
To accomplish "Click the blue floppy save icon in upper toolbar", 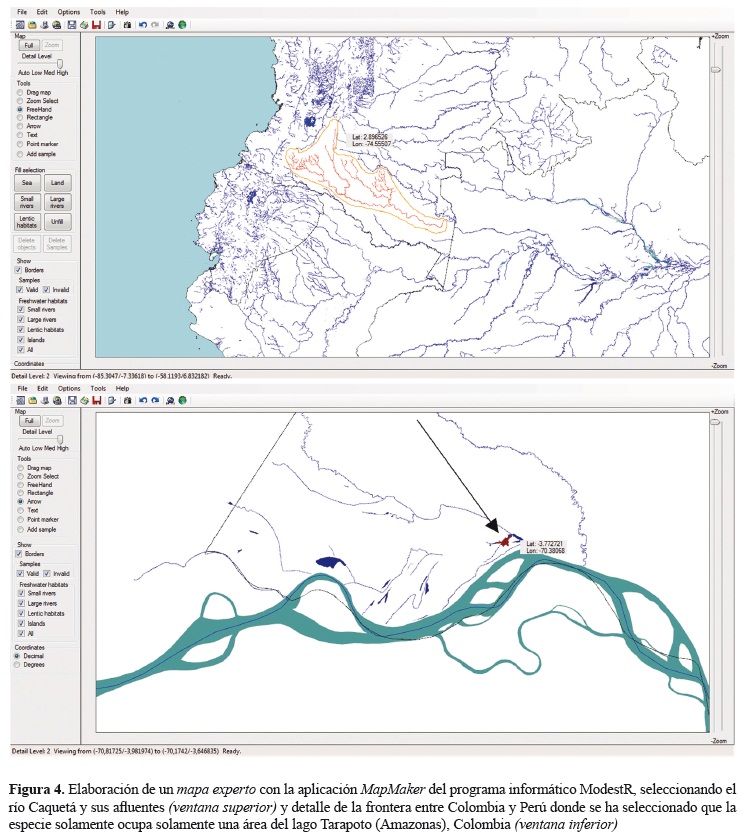I will [72, 24].
